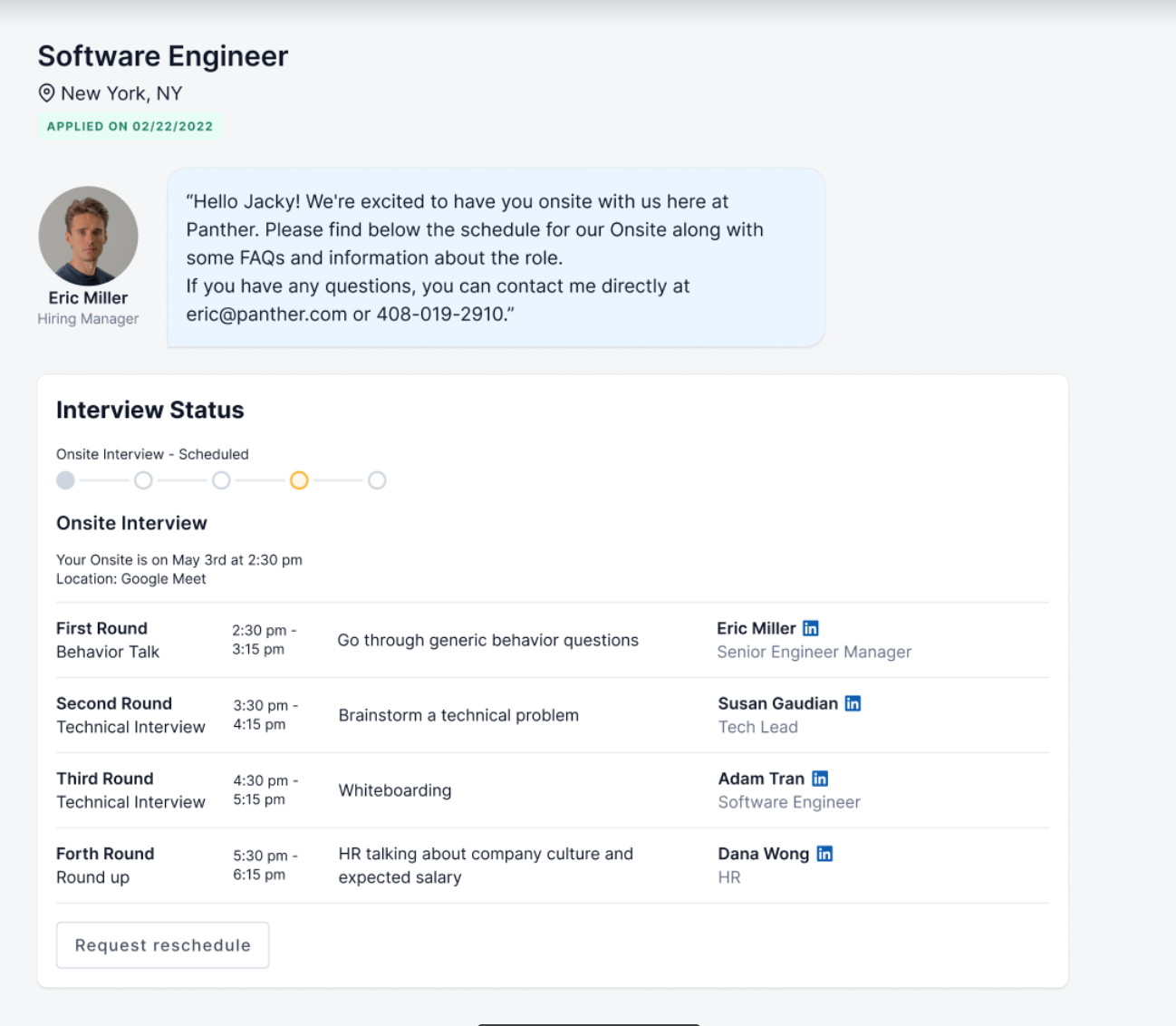Click Dana Wong's interviewer name
Screen dimensions: 1176x1026
(763, 854)
